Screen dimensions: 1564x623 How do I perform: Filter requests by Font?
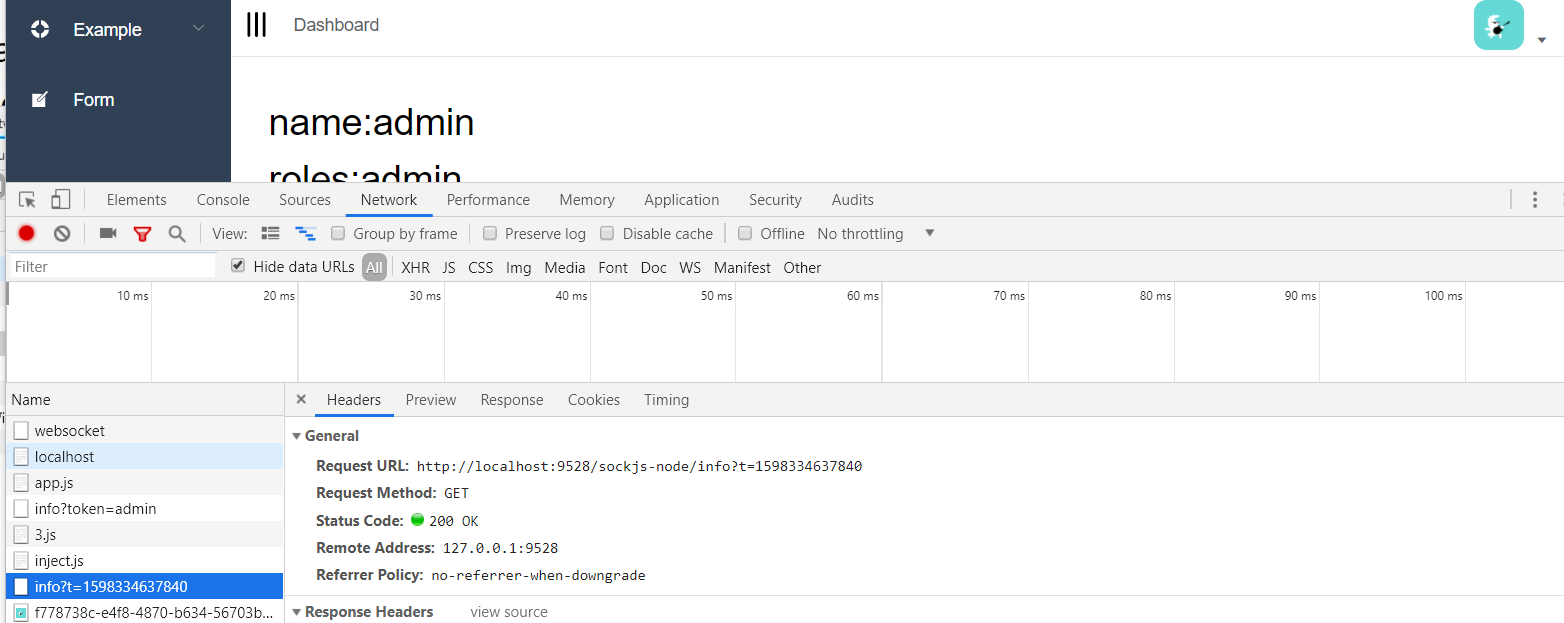(613, 267)
